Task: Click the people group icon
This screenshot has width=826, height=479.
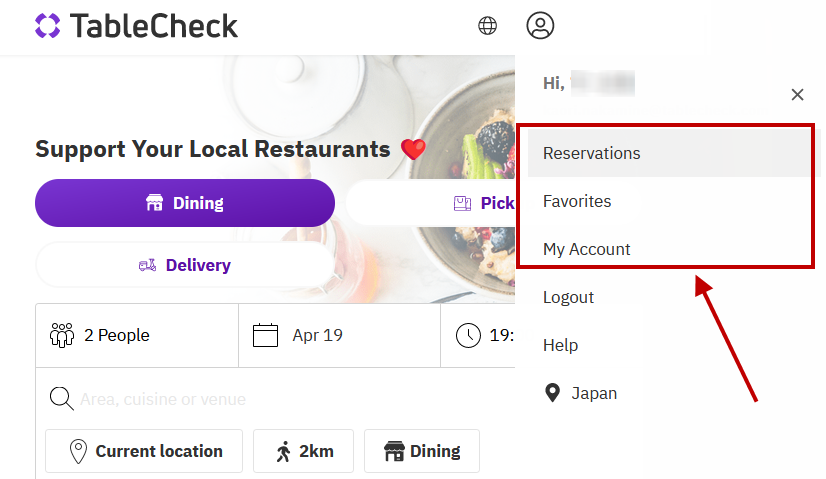Action: click(62, 335)
